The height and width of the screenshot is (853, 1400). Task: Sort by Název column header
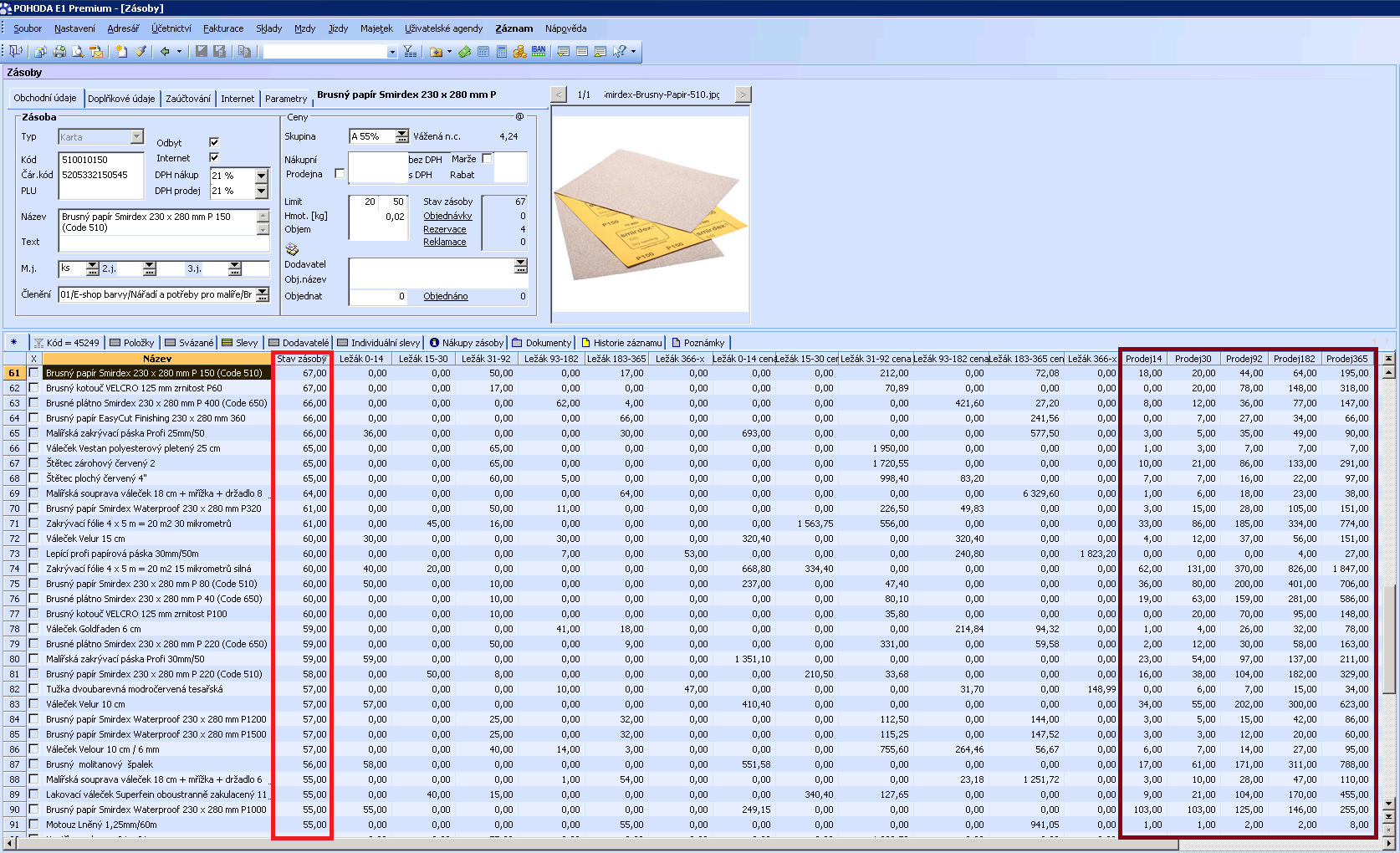click(157, 359)
